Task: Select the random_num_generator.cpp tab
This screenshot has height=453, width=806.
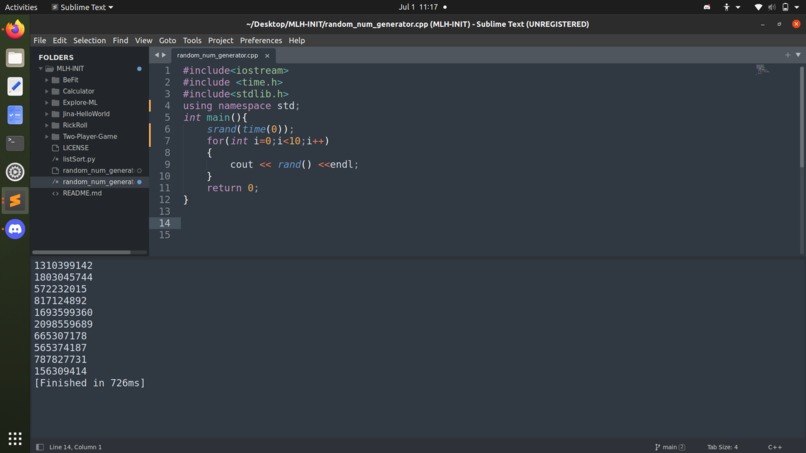Action: pos(217,56)
